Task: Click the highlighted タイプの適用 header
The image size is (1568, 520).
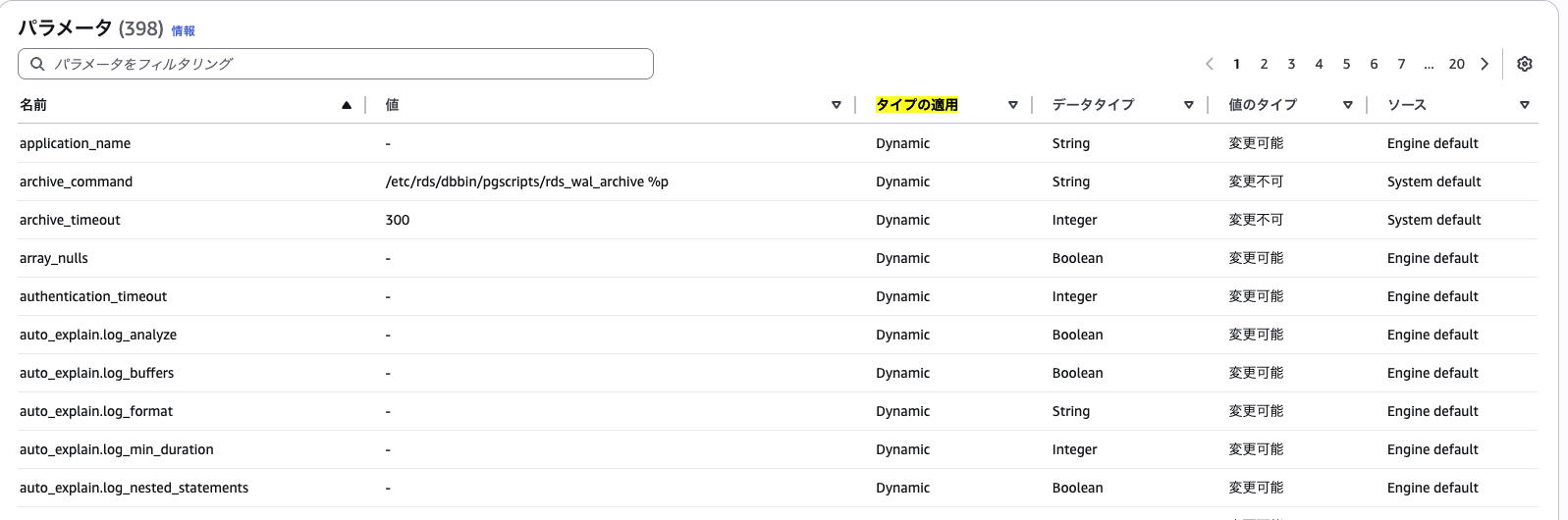Action: tap(917, 105)
